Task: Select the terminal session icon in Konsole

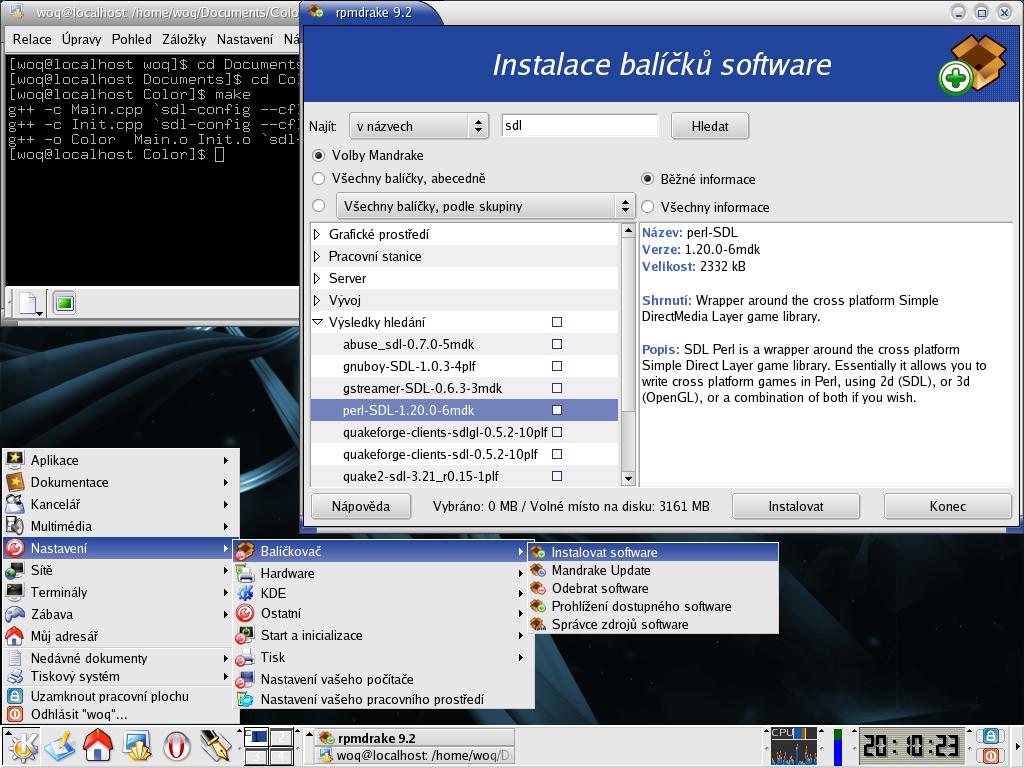Action: (x=64, y=303)
